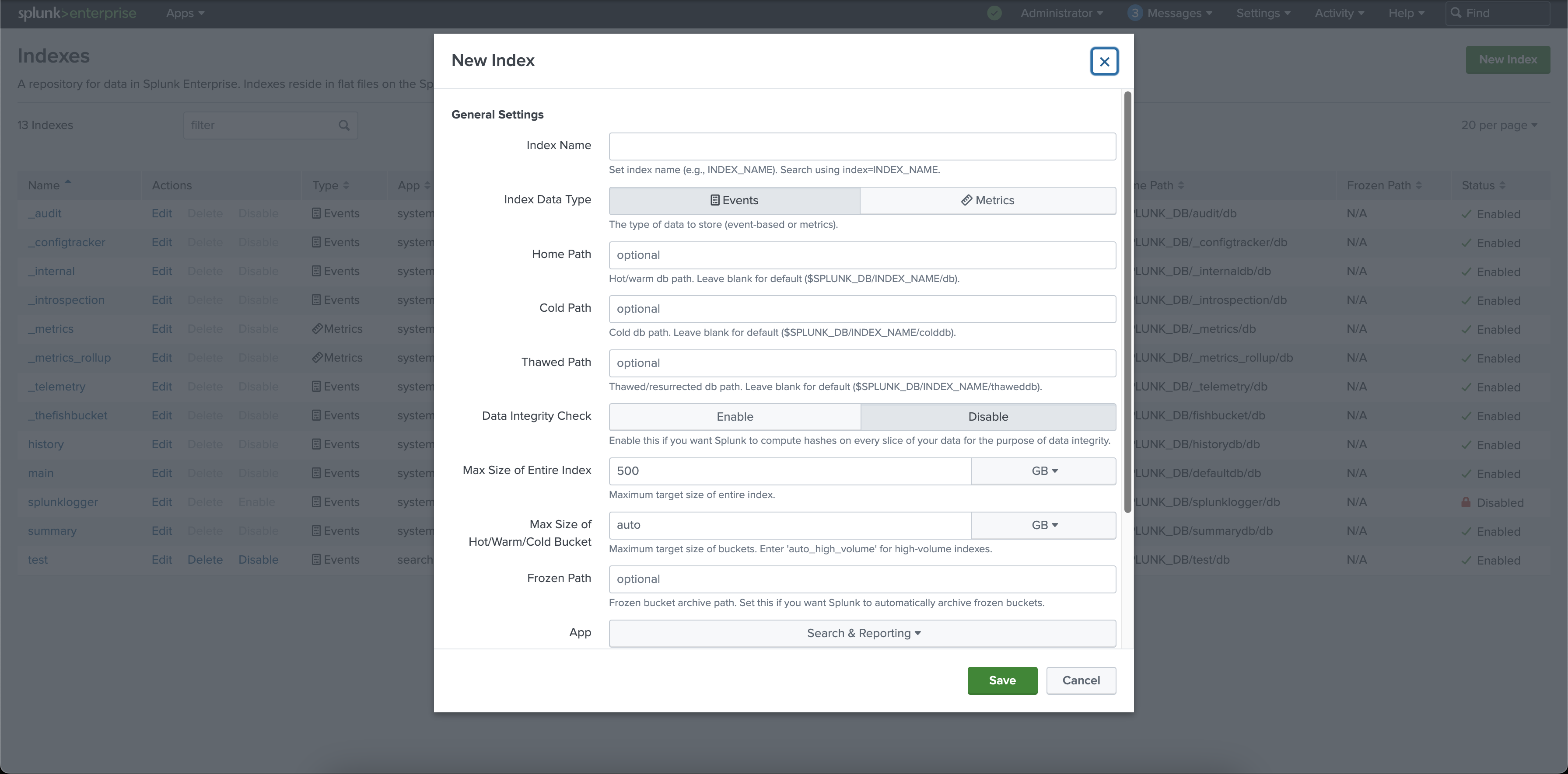Select Events as index data type
1568x774 pixels.
click(x=734, y=201)
